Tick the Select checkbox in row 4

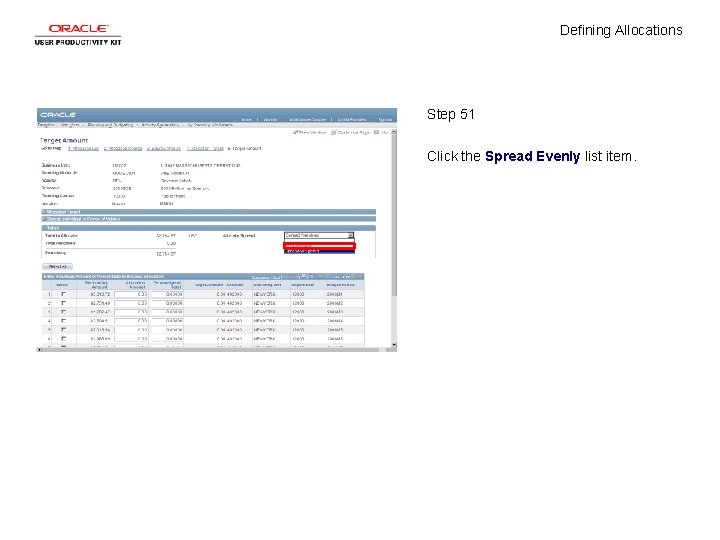point(63,321)
